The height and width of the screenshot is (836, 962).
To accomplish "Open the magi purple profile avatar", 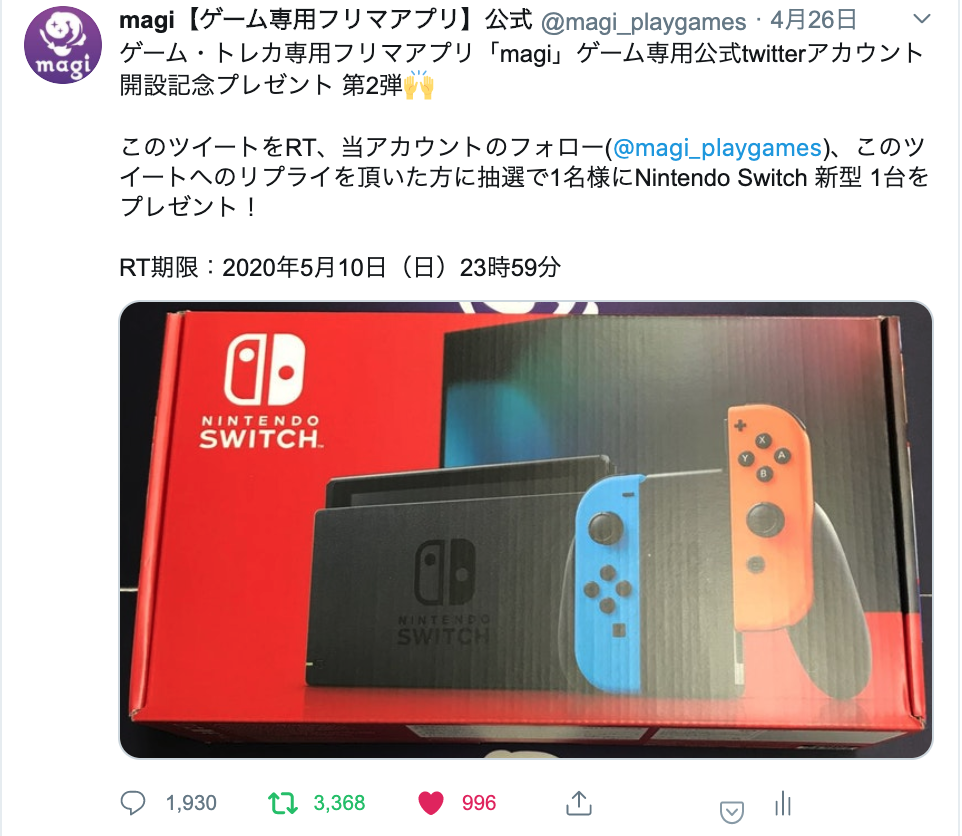I will coord(63,45).
